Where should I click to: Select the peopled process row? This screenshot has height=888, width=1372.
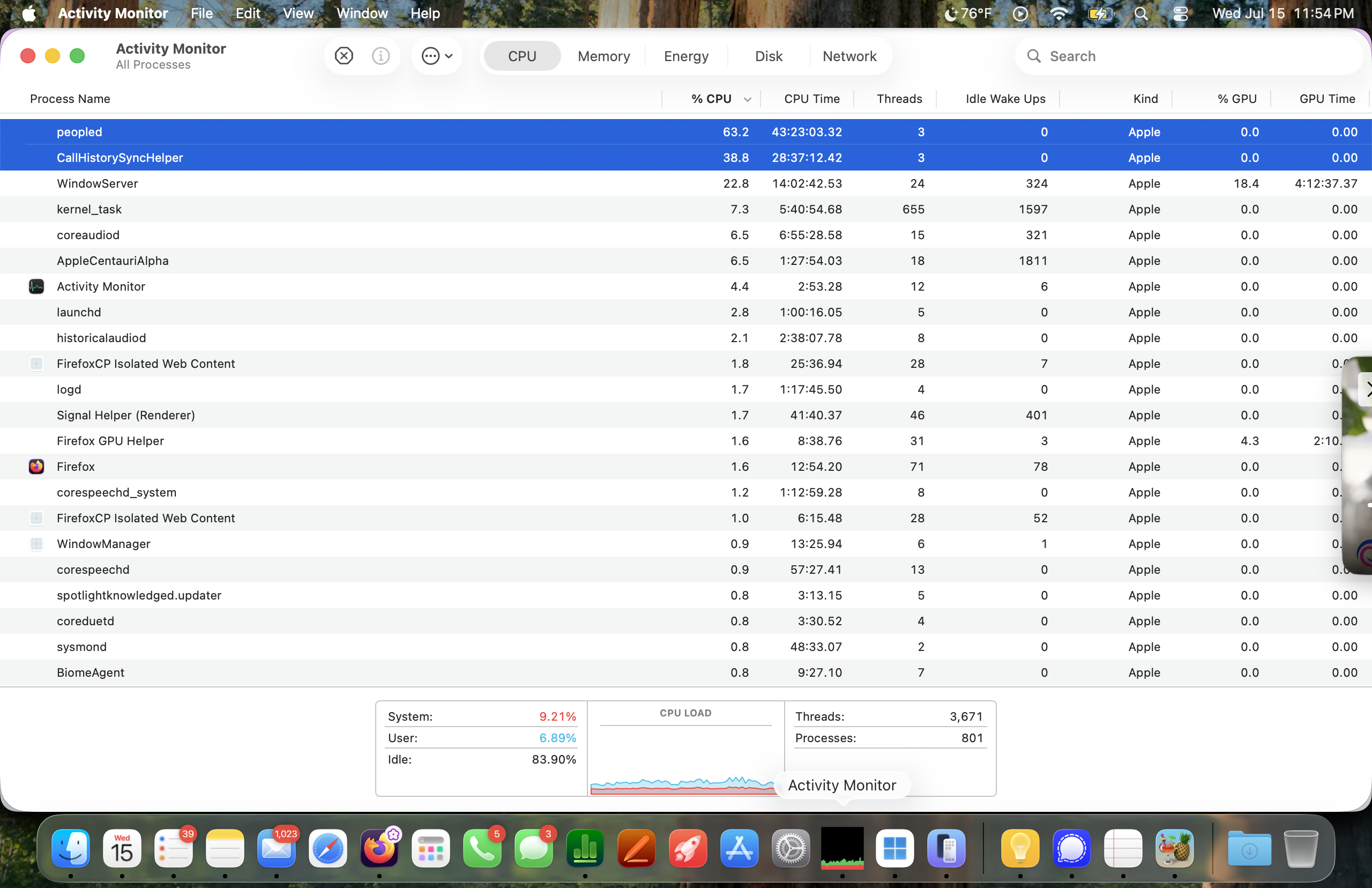coord(685,132)
